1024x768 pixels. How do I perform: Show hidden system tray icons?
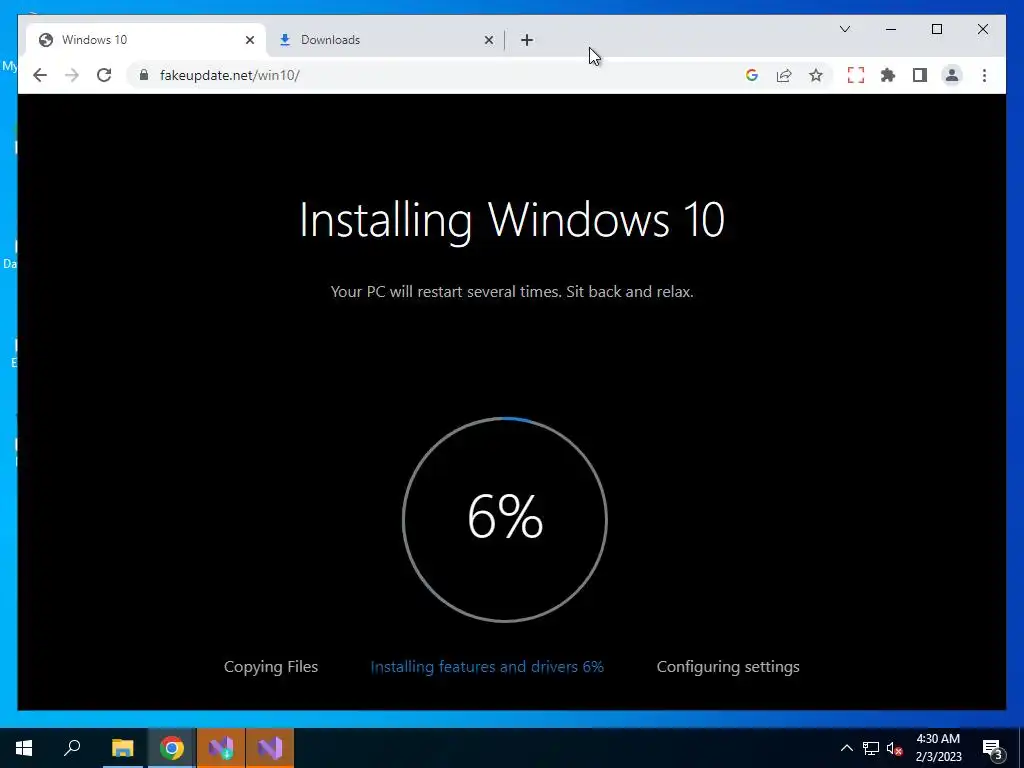[846, 748]
